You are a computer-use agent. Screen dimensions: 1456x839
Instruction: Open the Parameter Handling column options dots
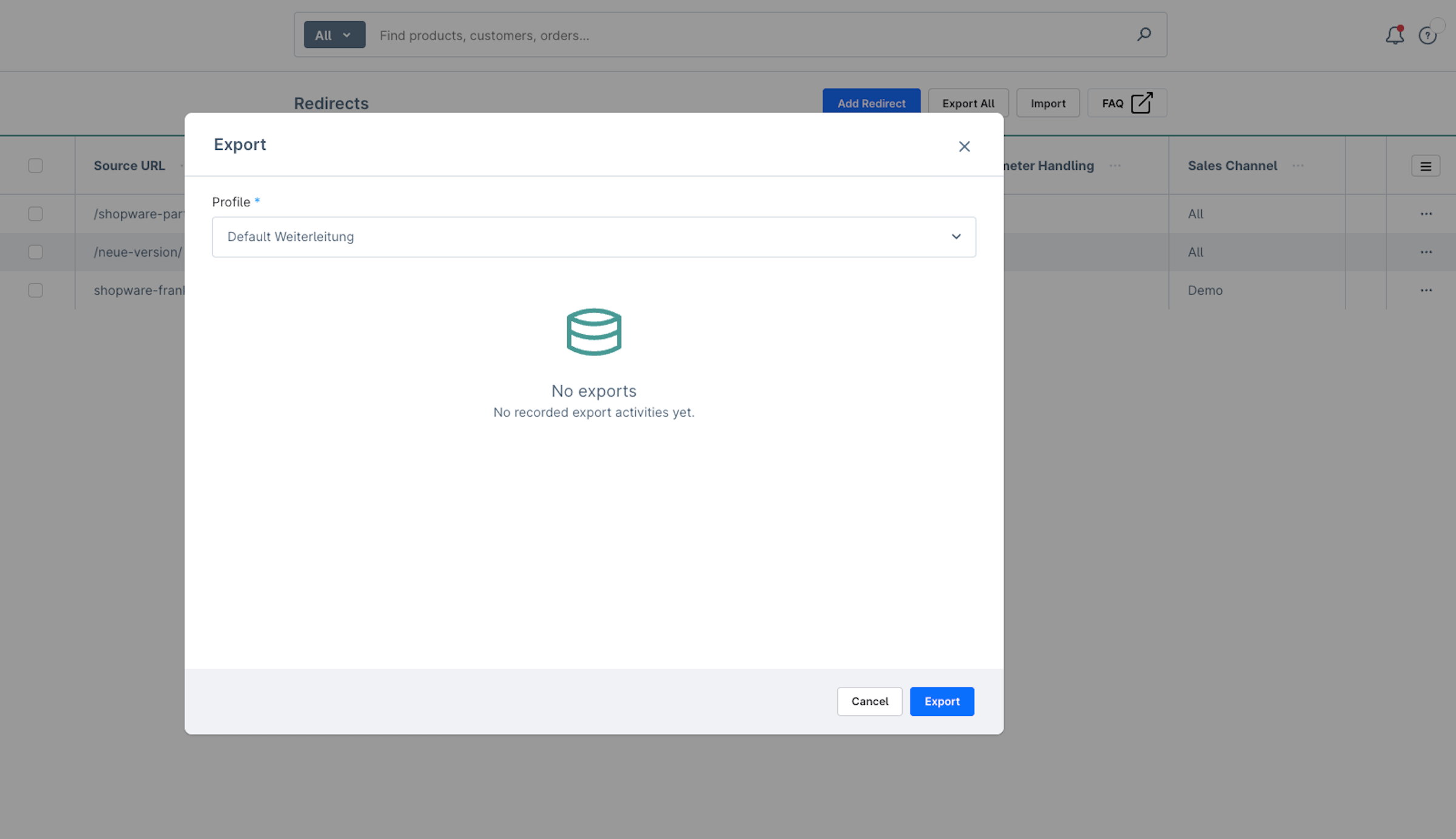(1115, 166)
